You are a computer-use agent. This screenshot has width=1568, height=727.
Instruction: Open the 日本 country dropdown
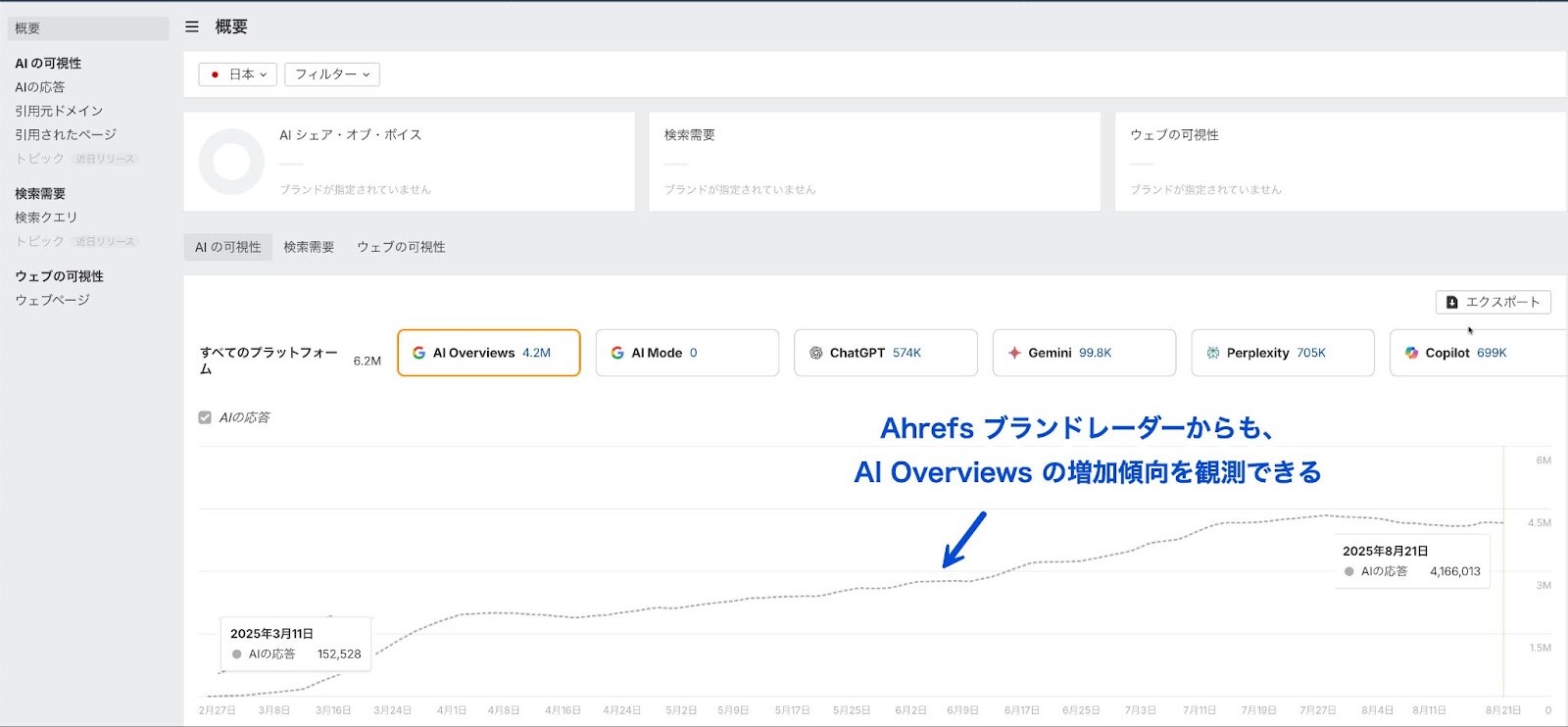pos(238,74)
